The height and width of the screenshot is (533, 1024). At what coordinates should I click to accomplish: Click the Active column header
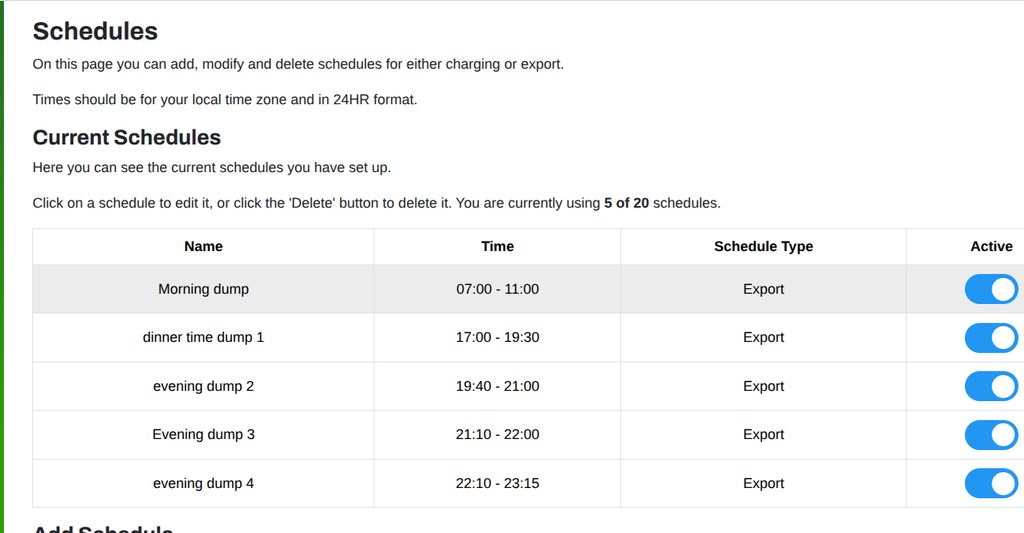point(991,246)
